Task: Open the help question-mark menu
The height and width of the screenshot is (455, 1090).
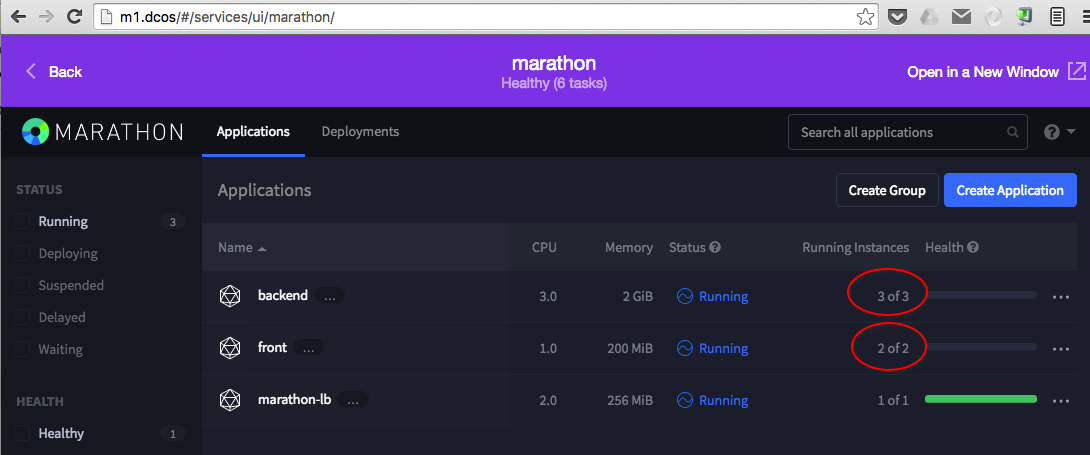Action: pyautogui.click(x=1059, y=132)
